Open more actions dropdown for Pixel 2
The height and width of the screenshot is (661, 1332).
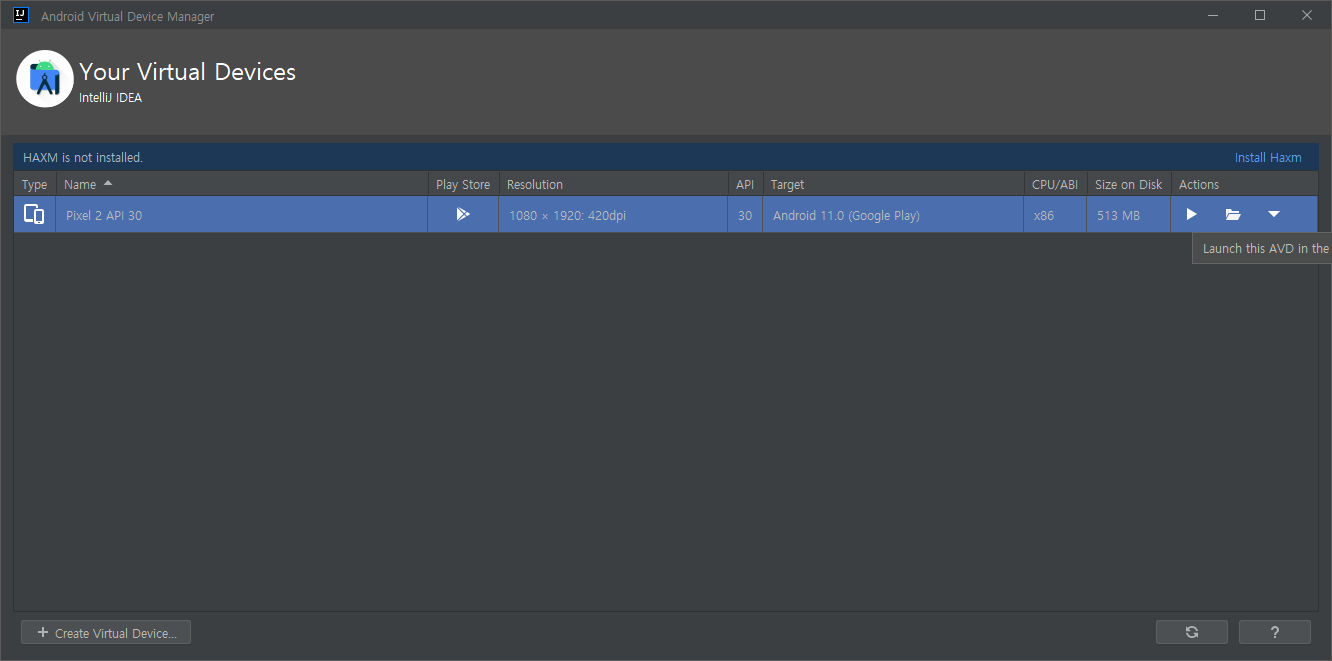pyautogui.click(x=1274, y=214)
